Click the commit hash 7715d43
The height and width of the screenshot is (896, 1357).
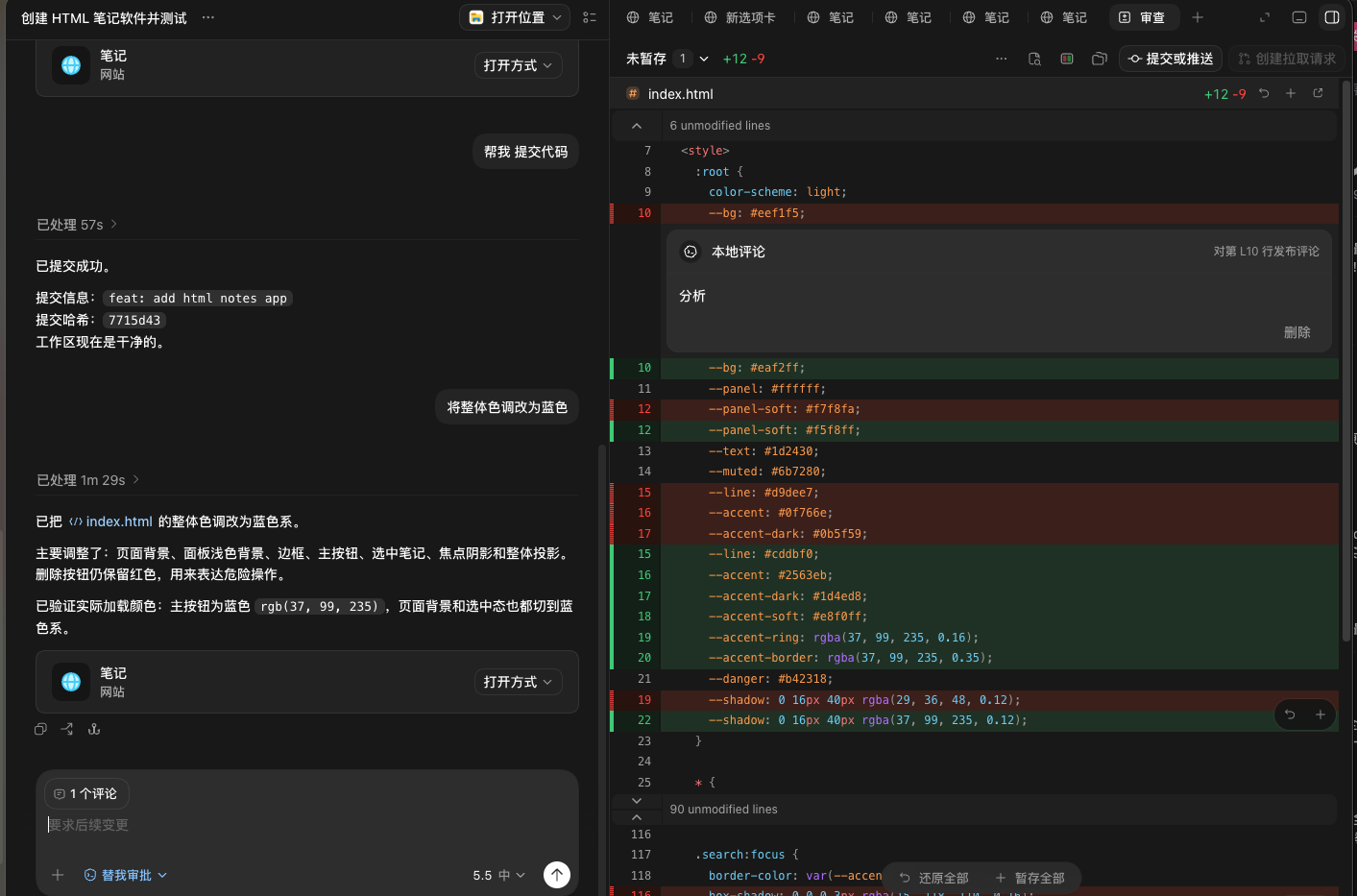(x=134, y=321)
